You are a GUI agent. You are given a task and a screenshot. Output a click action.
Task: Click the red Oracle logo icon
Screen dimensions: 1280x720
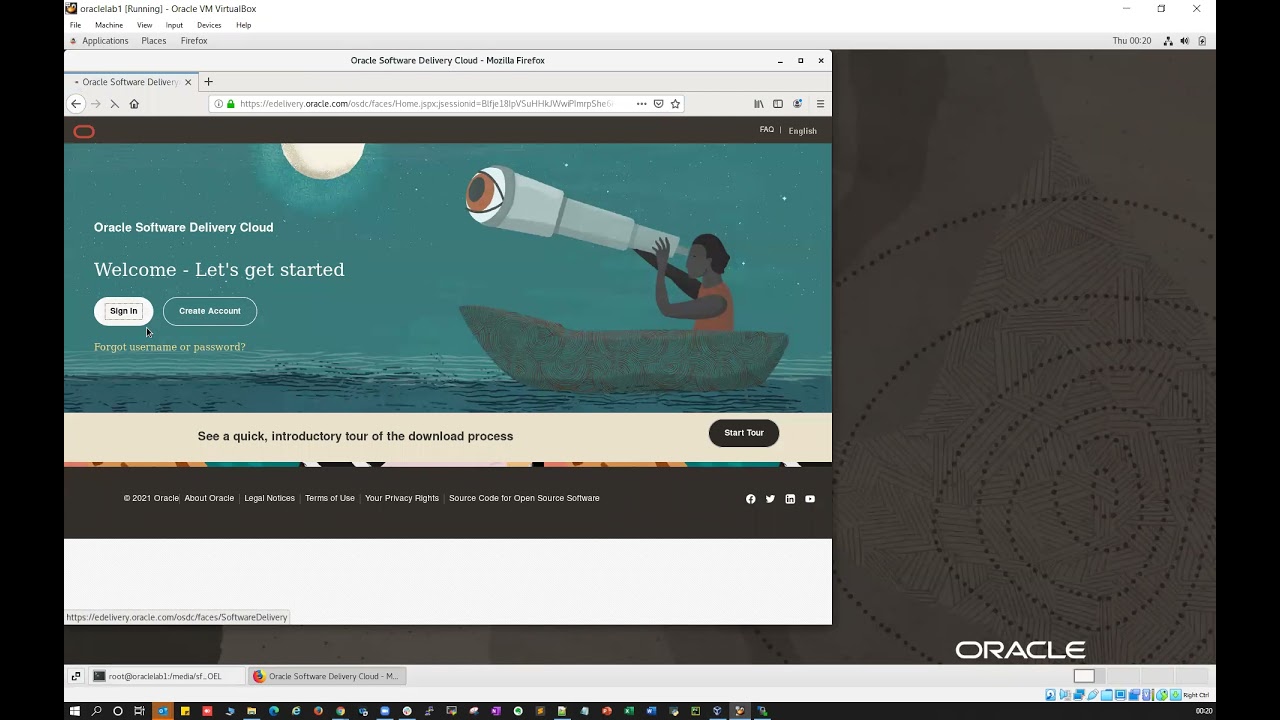84,132
